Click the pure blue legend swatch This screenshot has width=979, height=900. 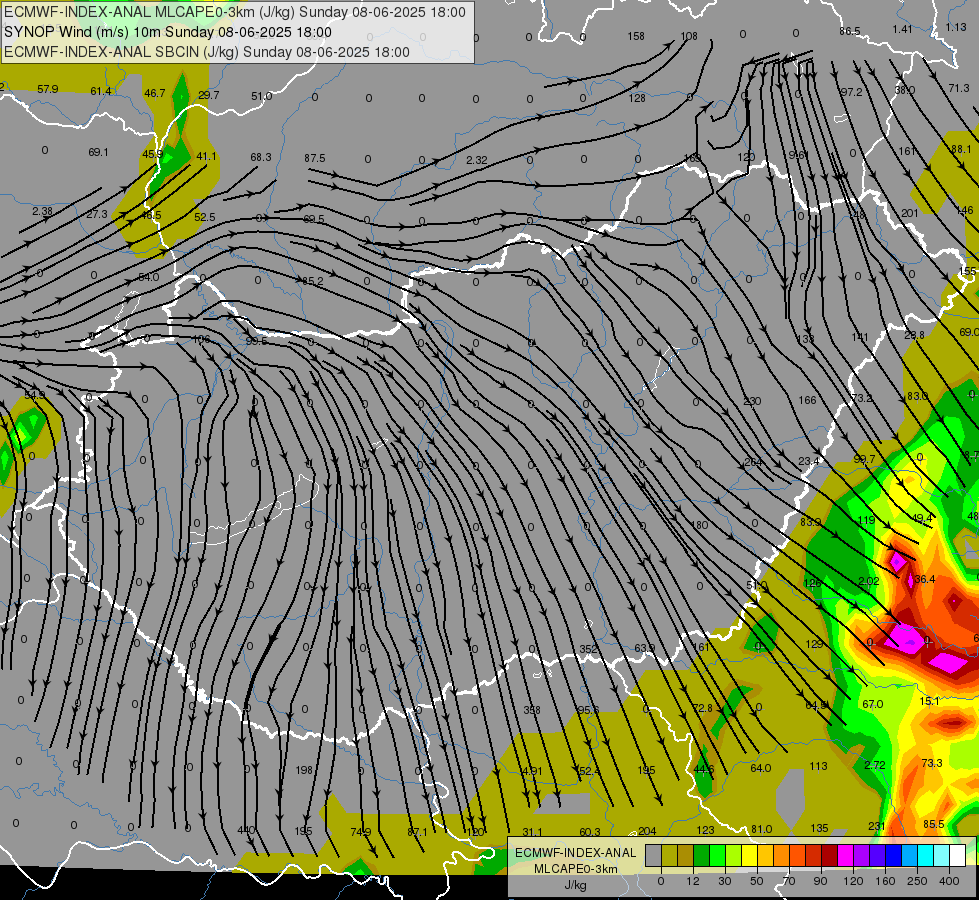[x=894, y=856]
